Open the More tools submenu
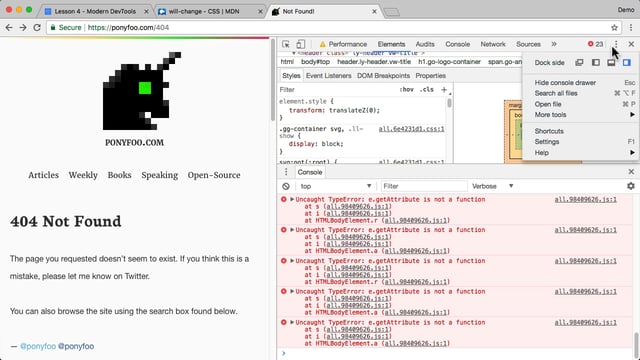The image size is (640, 360). tap(581, 115)
